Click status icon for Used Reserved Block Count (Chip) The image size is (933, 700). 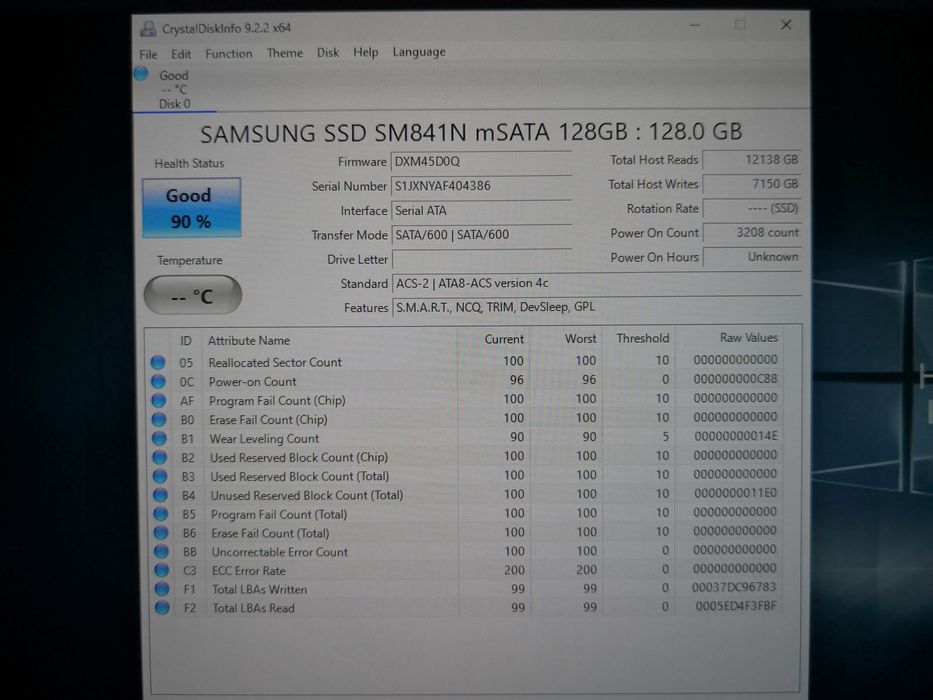[x=159, y=457]
